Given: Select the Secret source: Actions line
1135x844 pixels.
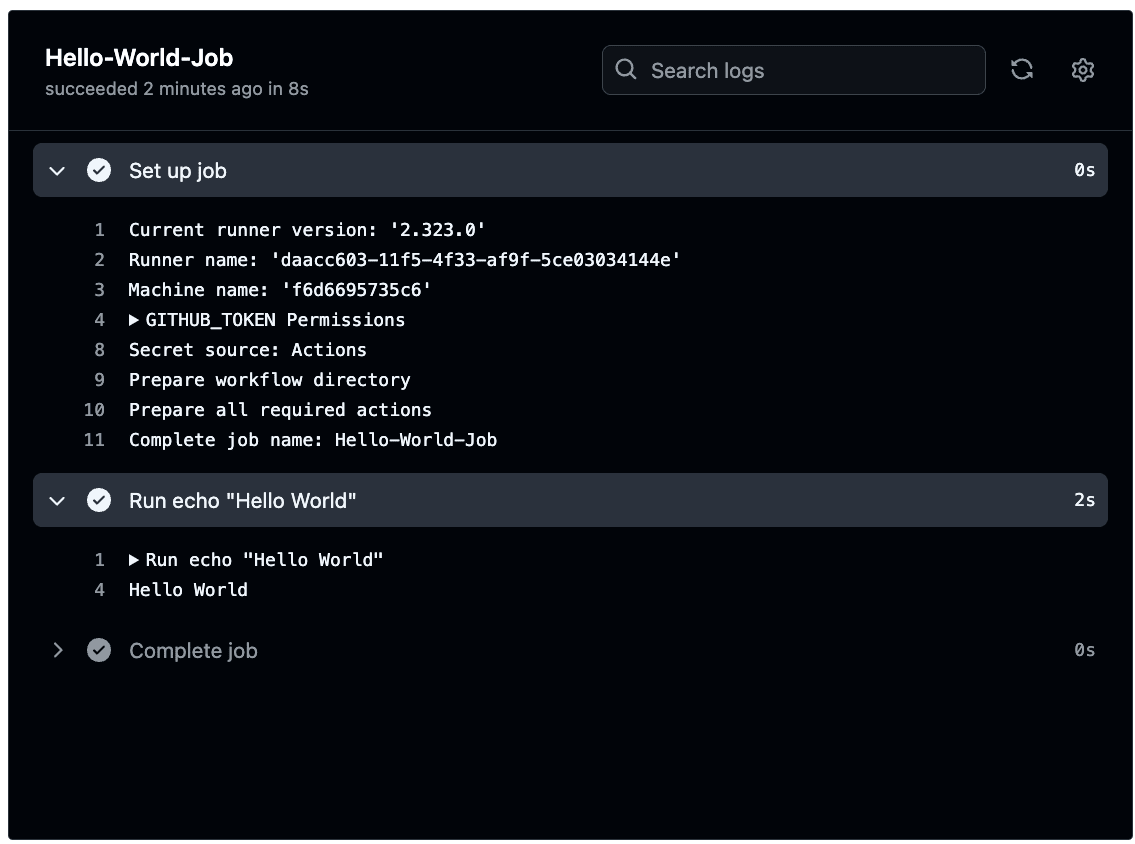Looking at the screenshot, I should [248, 350].
